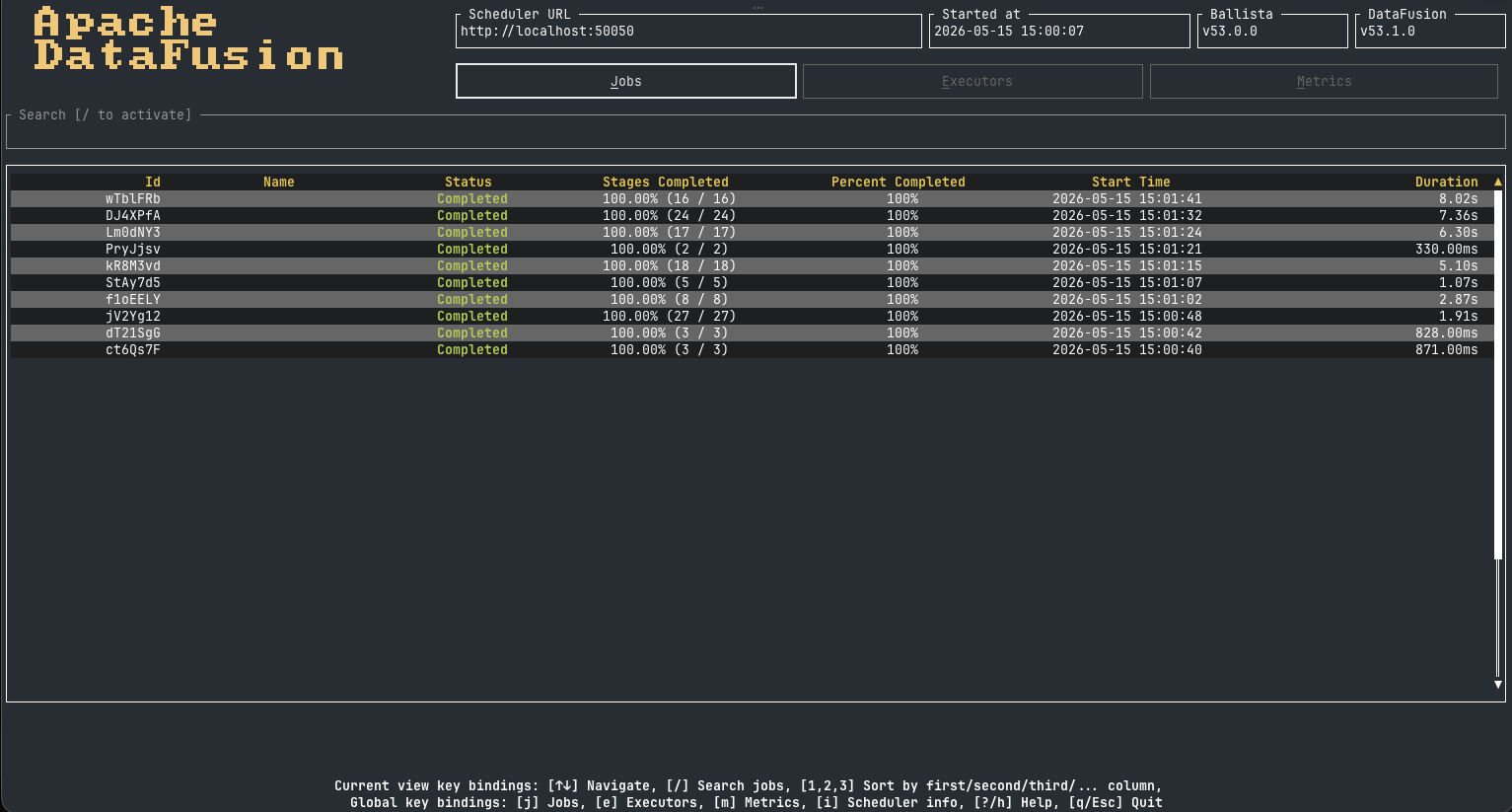Sort by Duration column header
1512x812 pixels.
point(1447,182)
